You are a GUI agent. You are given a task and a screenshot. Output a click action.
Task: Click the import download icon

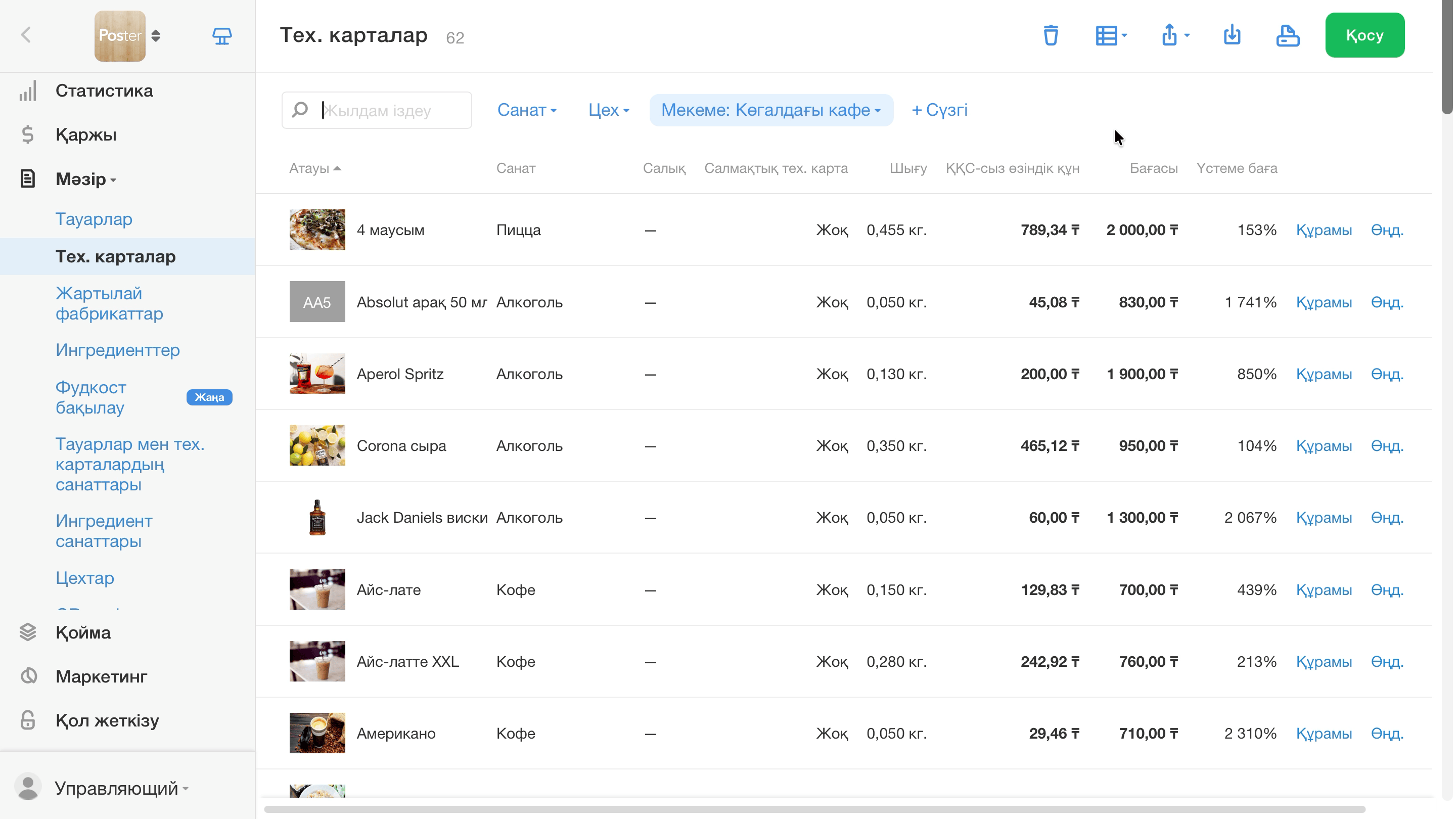coord(1232,35)
